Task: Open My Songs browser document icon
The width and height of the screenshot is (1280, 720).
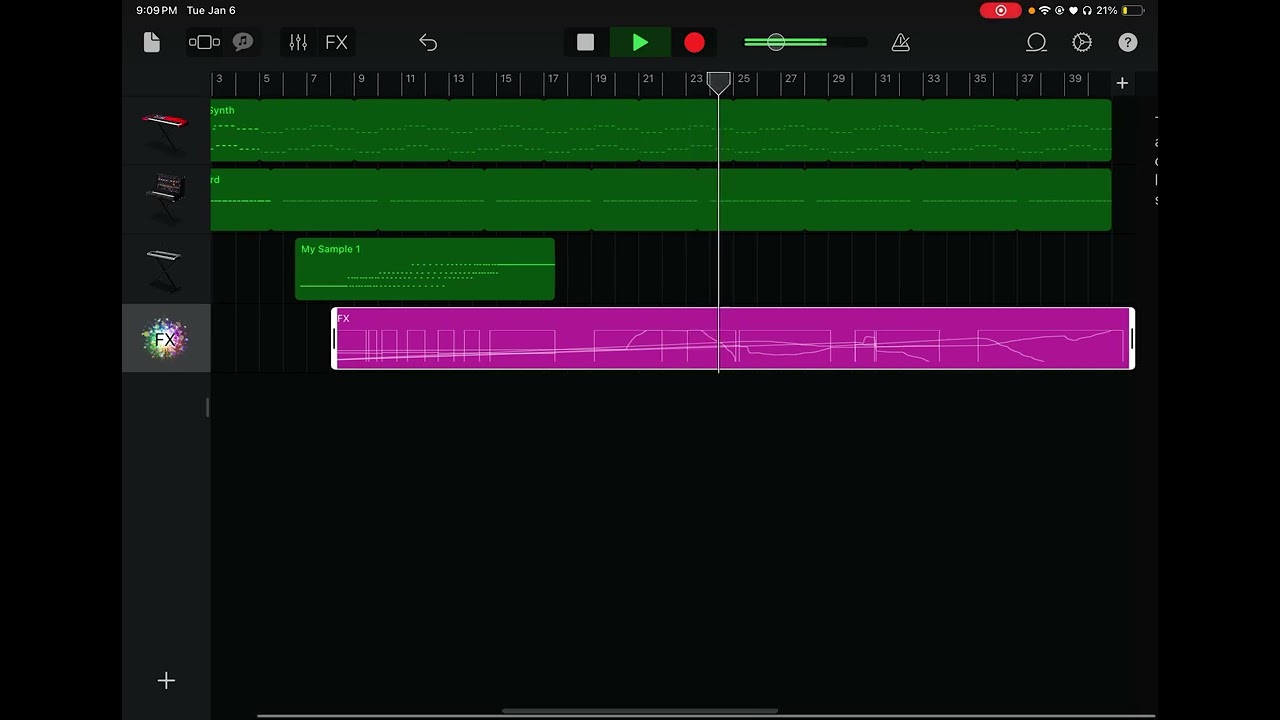Action: tap(151, 42)
